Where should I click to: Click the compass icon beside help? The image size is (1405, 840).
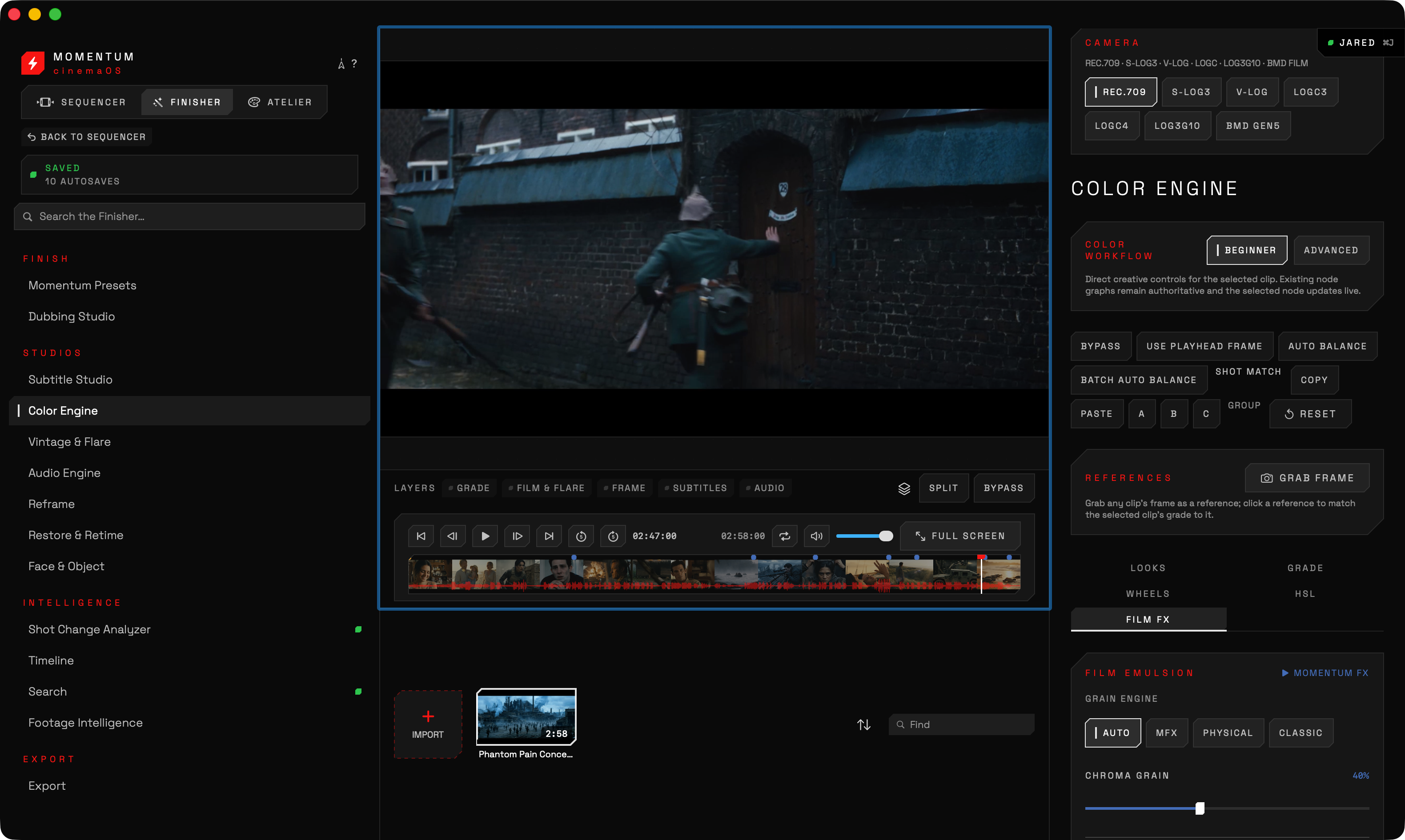[x=341, y=64]
